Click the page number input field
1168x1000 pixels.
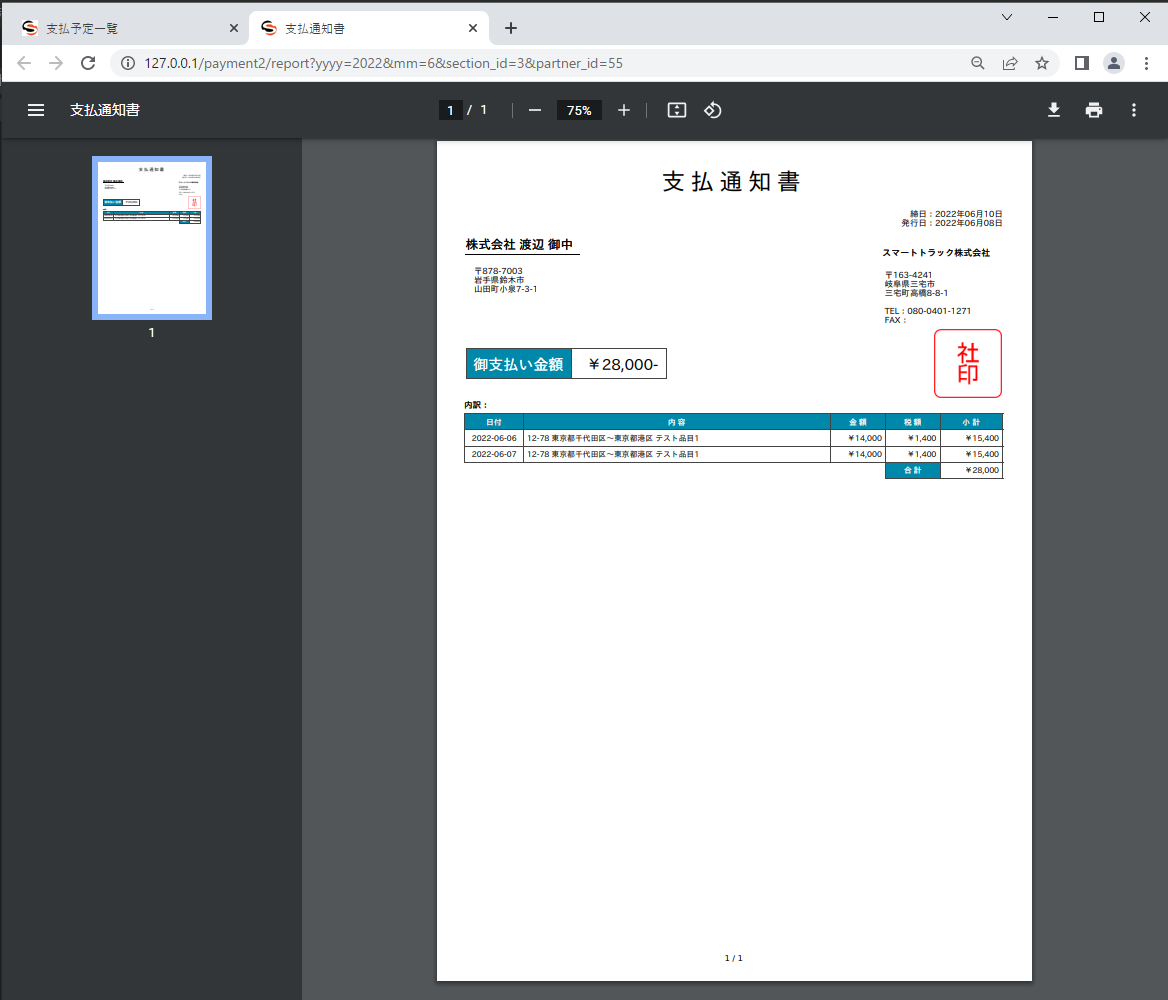[451, 110]
